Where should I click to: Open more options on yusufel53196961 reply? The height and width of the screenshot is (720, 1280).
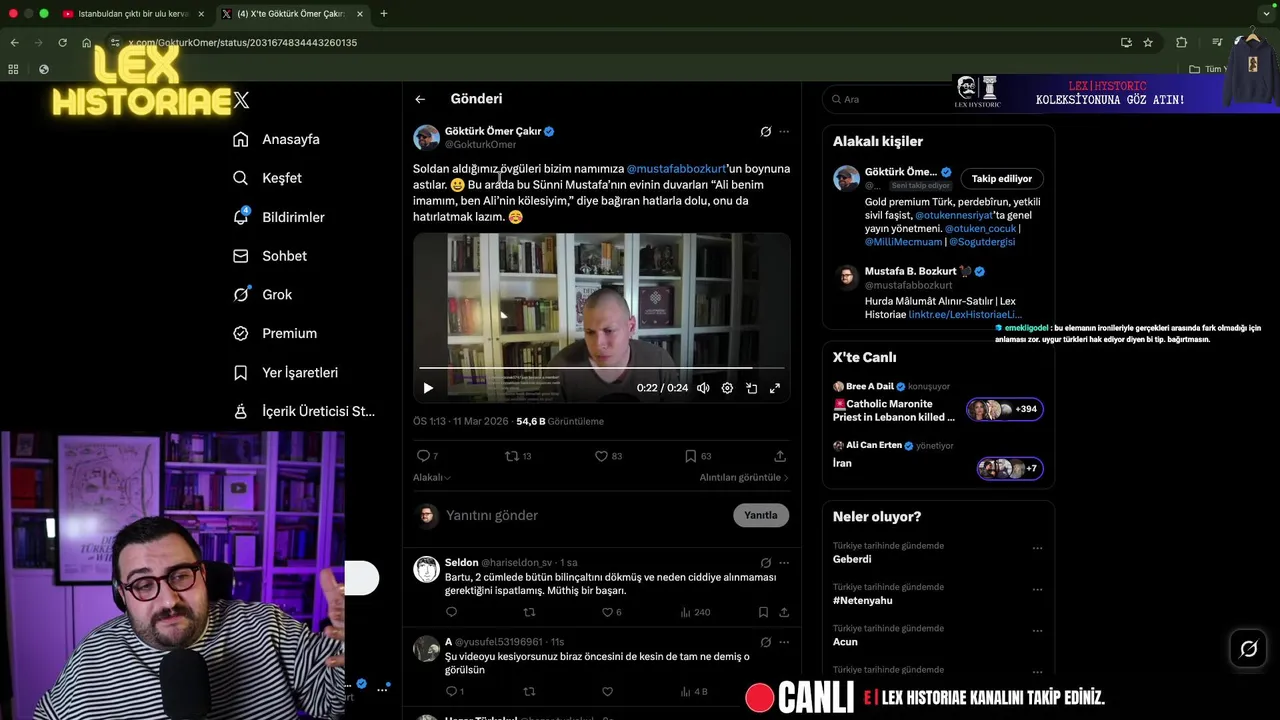(x=784, y=642)
